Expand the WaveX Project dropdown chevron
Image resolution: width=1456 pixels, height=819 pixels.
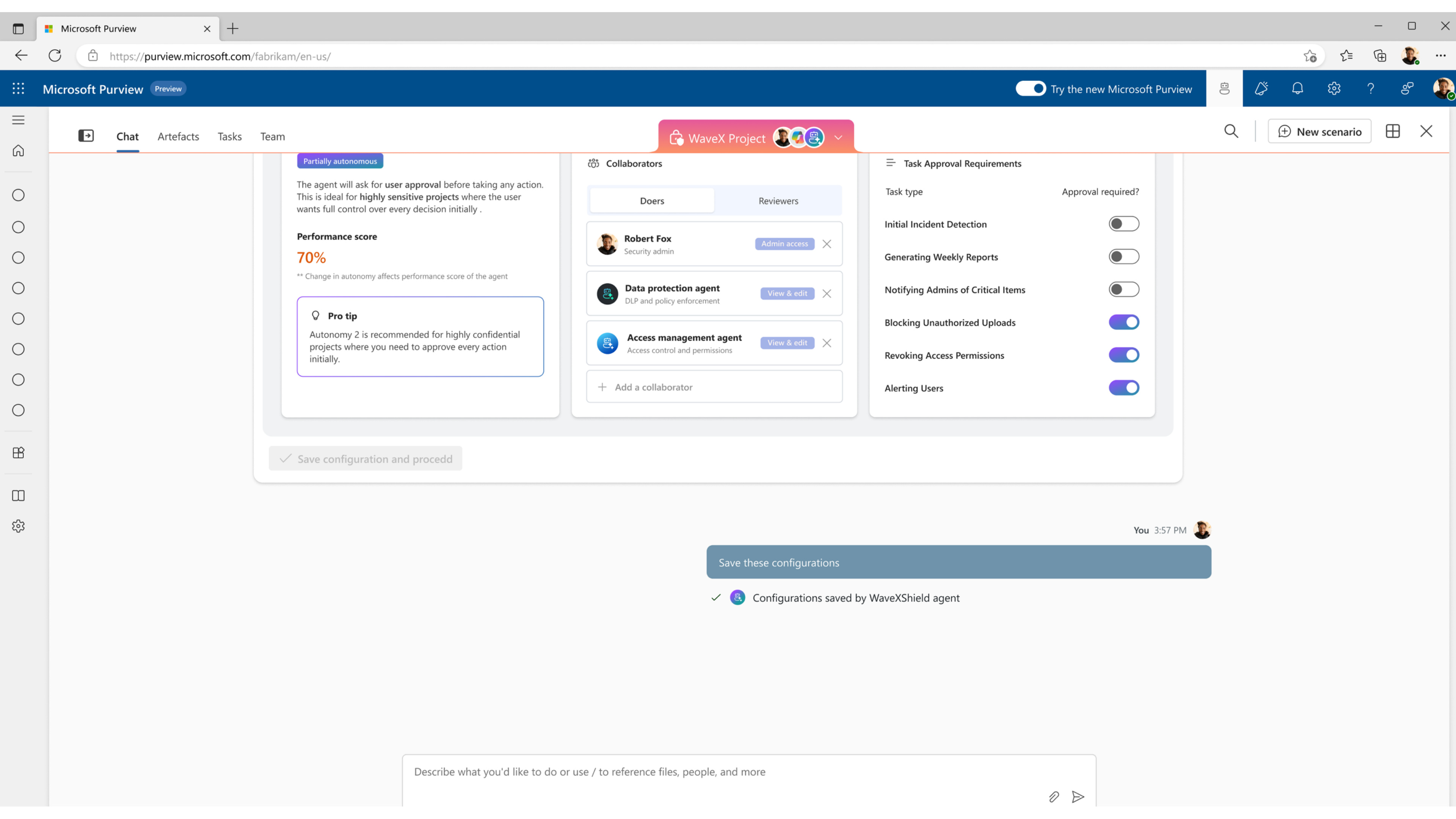(838, 137)
